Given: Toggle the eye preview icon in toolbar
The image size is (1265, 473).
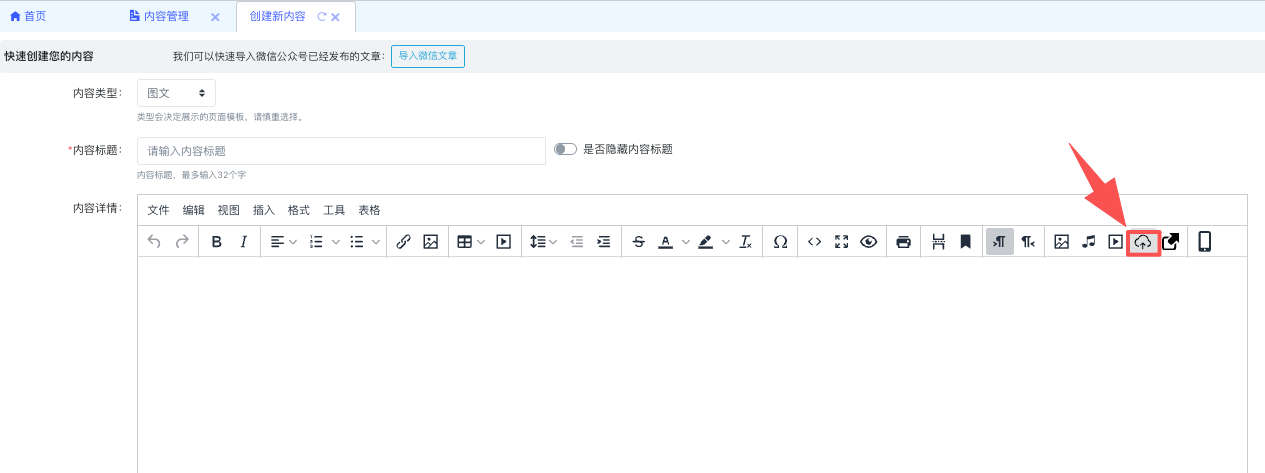Looking at the screenshot, I should coord(868,242).
